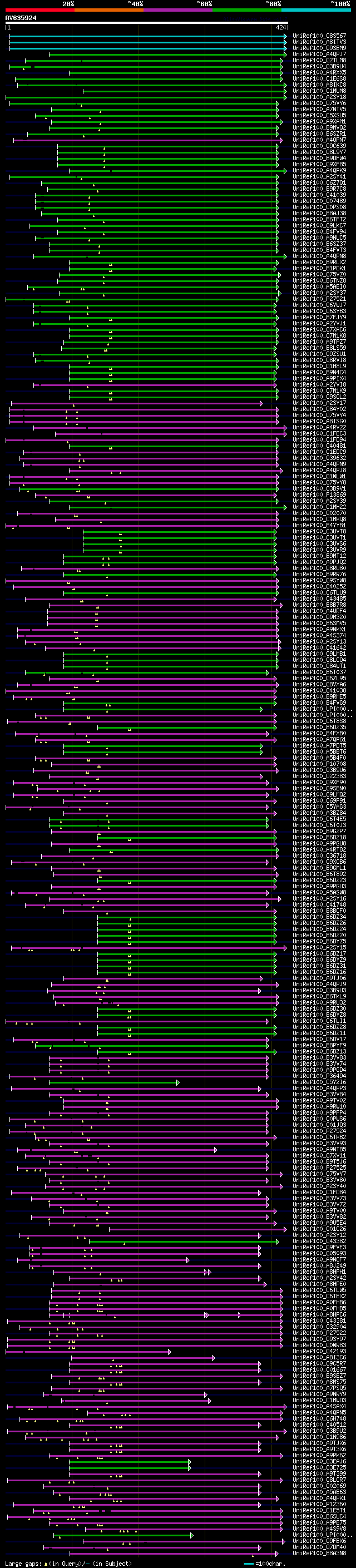Select UniRef100_Q8VXA6 label
The height and width of the screenshot is (1568, 356).
(x=319, y=685)
